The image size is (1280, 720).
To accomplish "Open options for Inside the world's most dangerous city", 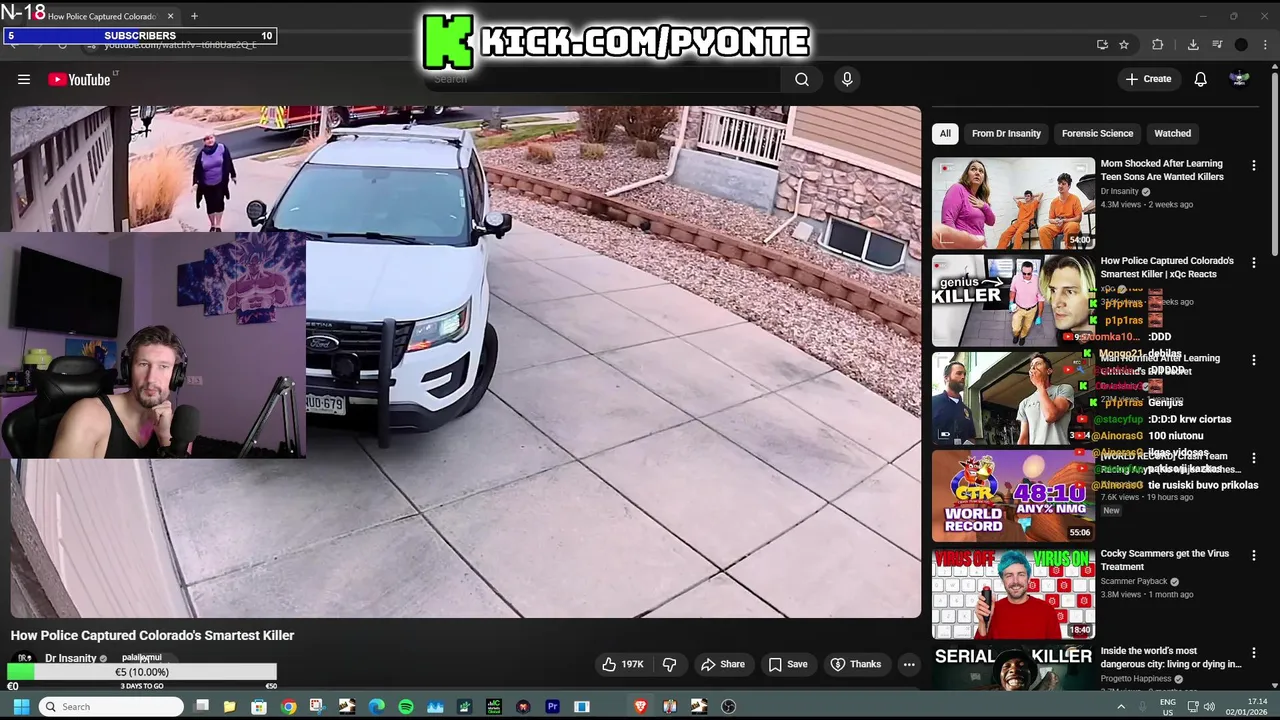I will [x=1254, y=653].
